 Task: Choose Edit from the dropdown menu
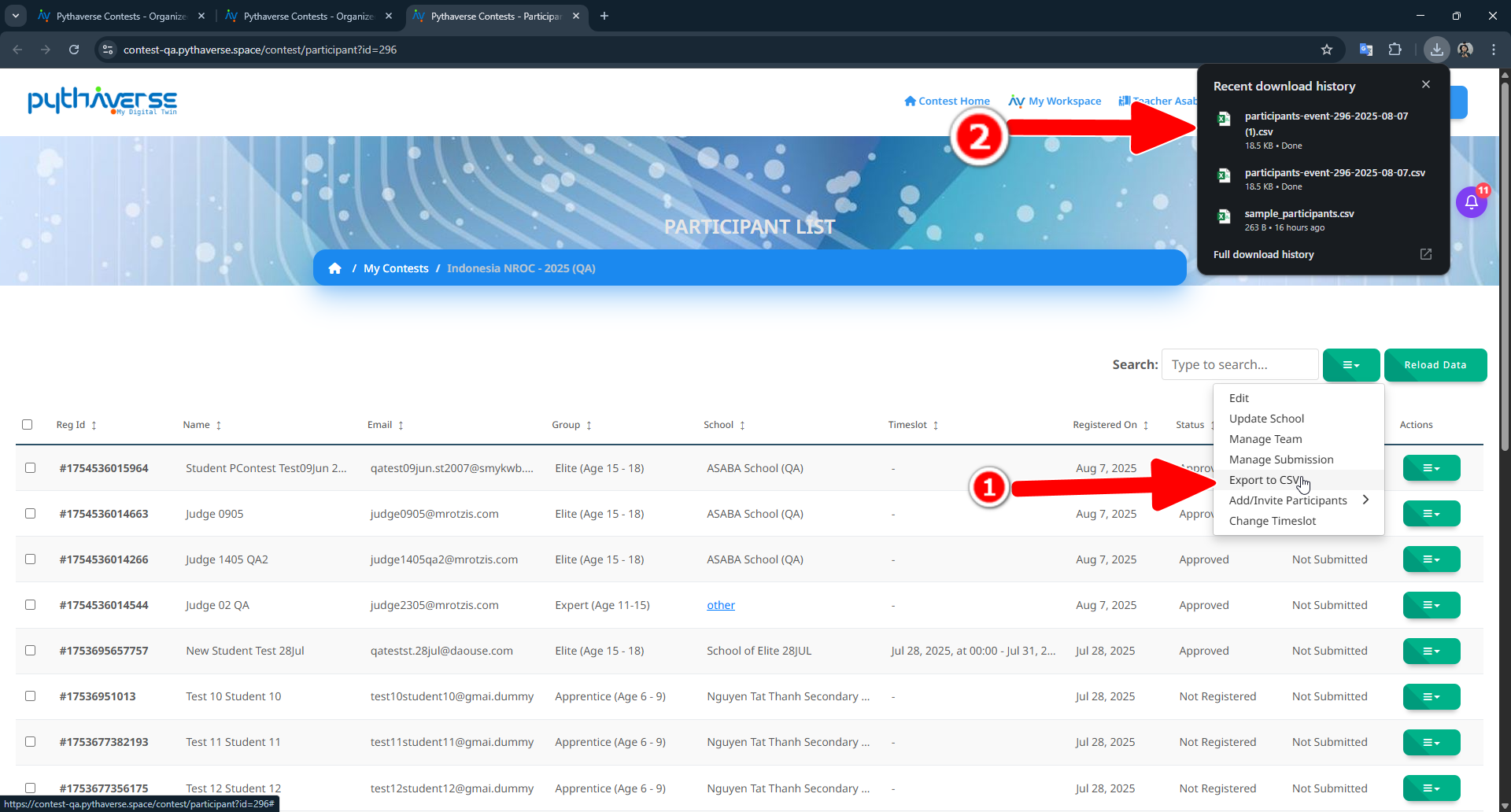(1299, 398)
